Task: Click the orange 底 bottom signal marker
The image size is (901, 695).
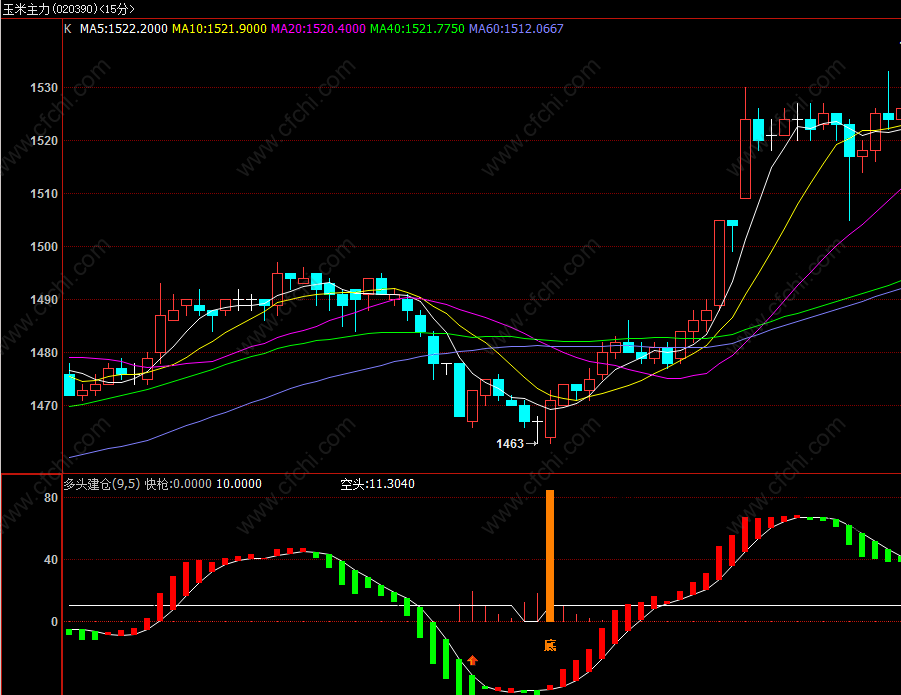Action: point(550,645)
